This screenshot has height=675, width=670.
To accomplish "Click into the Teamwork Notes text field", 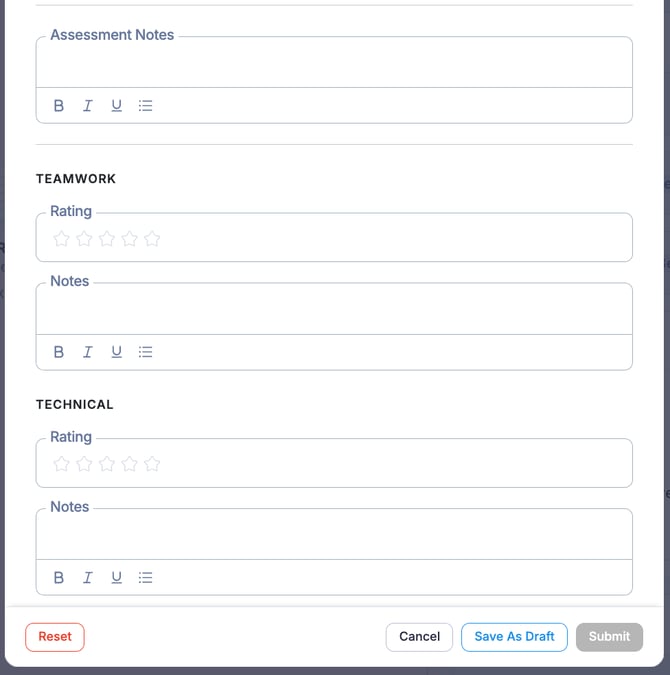I will (x=334, y=311).
